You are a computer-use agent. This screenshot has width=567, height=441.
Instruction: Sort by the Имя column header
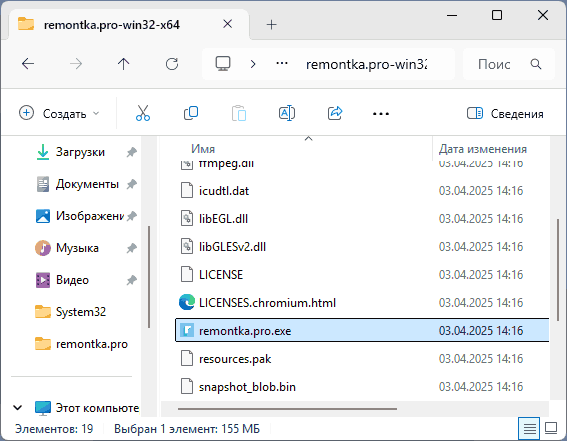(203, 149)
